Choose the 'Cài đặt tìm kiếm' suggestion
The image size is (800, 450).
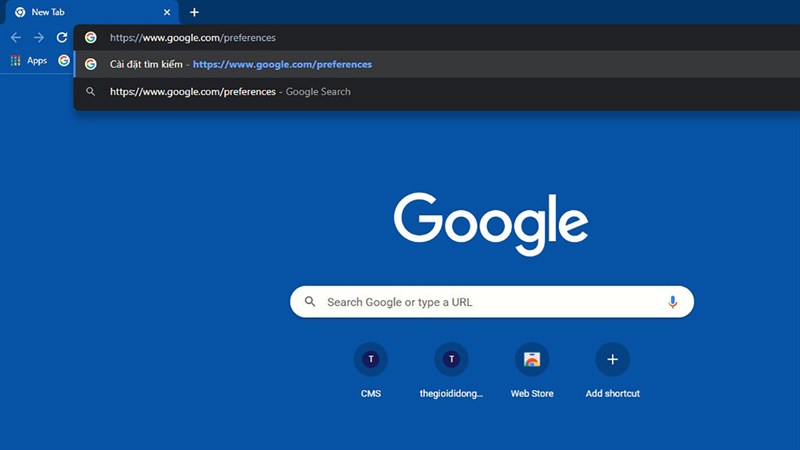point(437,64)
